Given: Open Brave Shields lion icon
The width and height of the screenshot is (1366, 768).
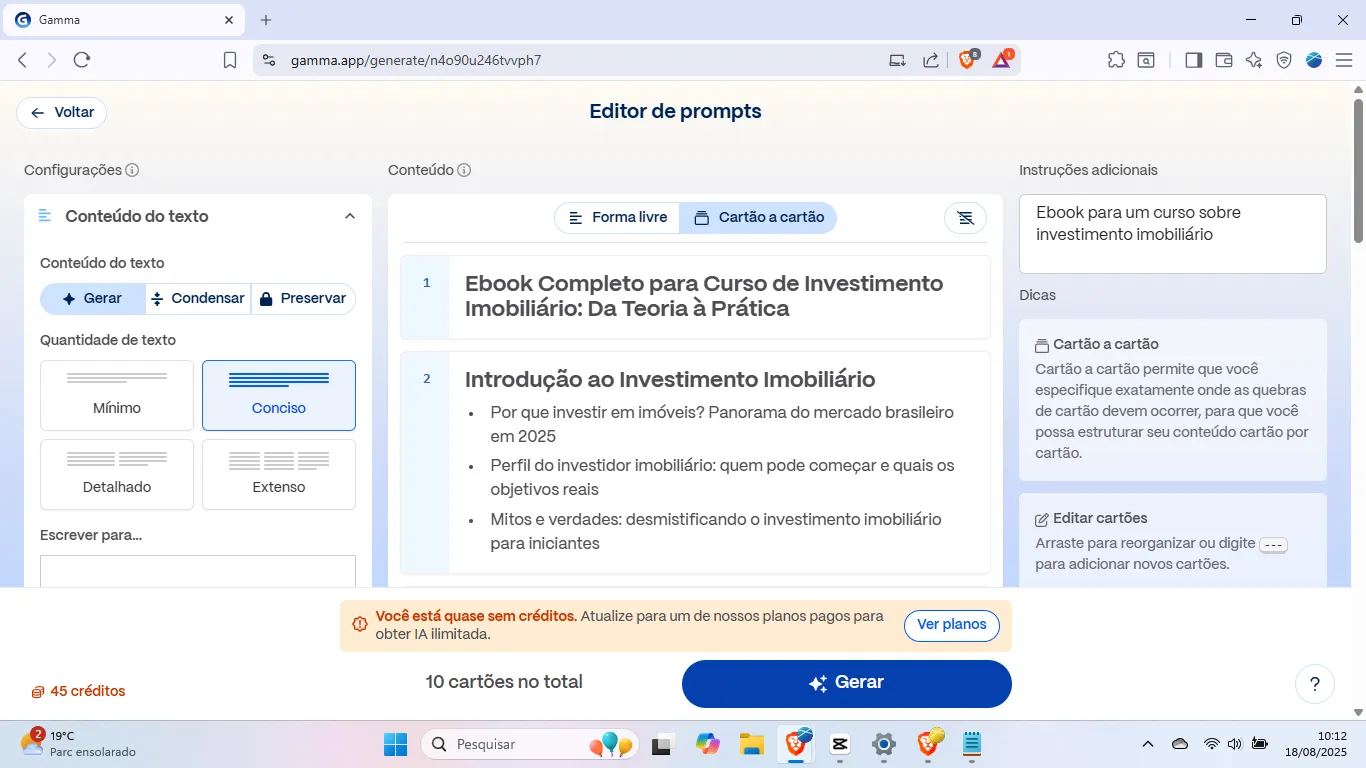Looking at the screenshot, I should click(968, 60).
